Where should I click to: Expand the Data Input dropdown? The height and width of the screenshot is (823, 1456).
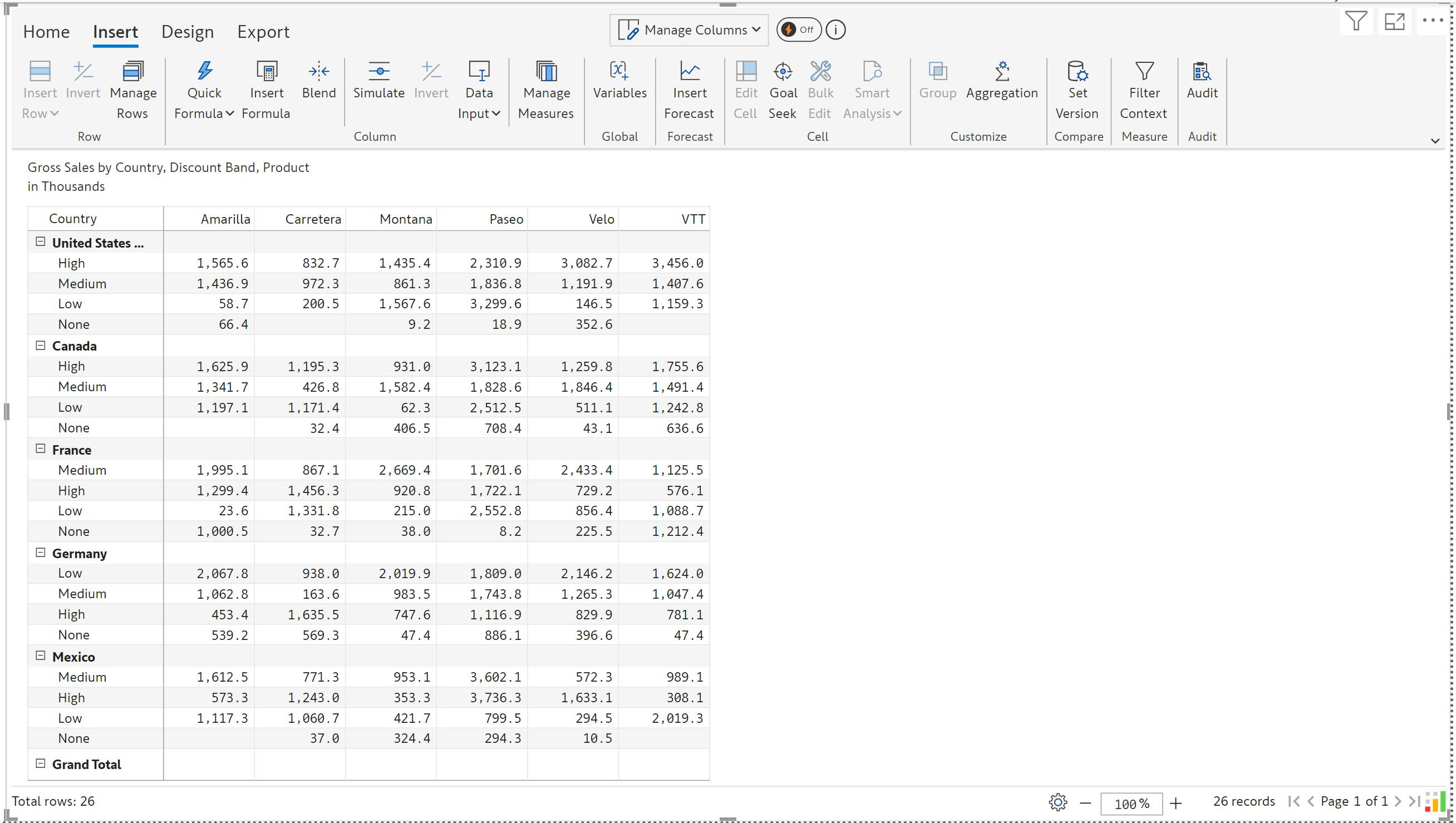click(479, 113)
